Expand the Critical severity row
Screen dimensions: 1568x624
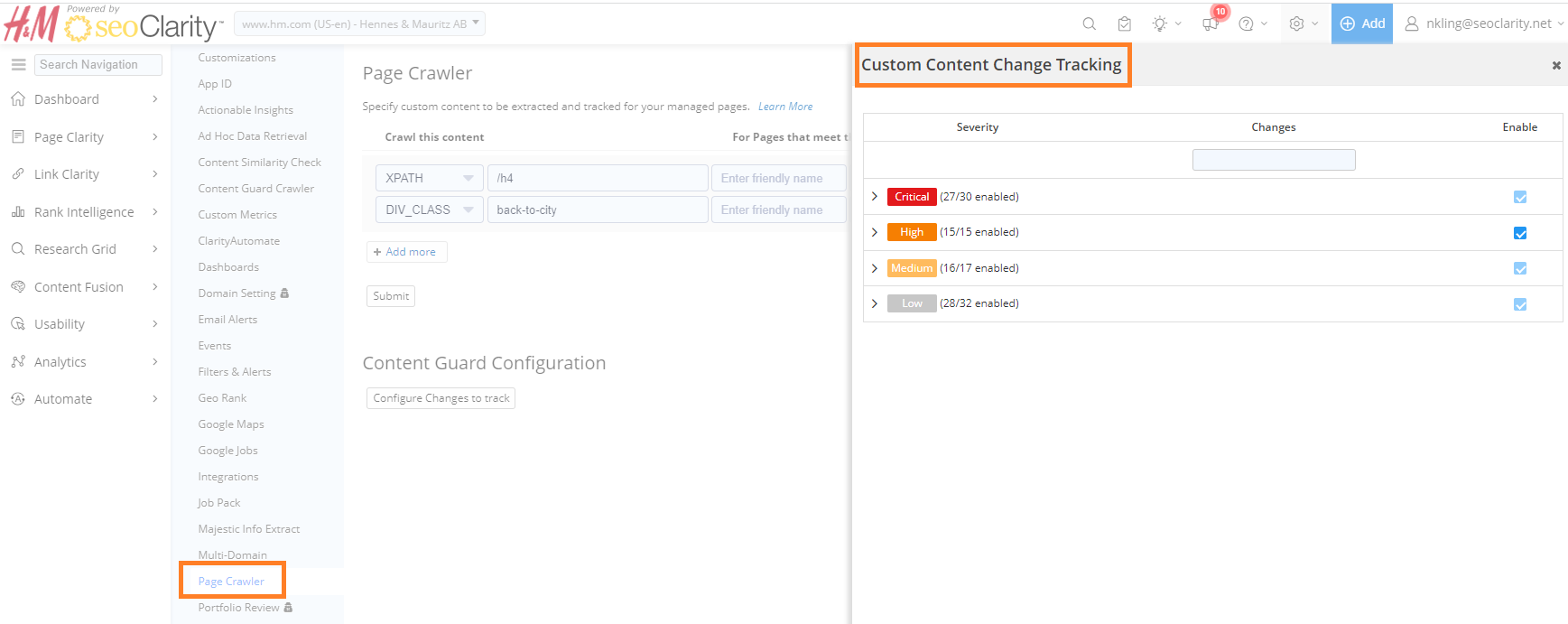(874, 197)
